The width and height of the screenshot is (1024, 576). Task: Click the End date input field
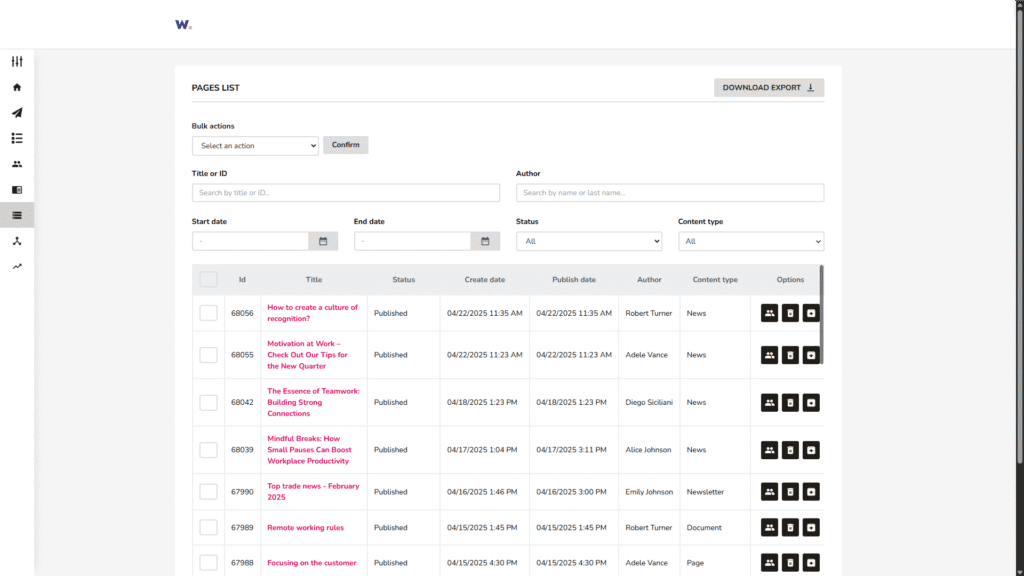(412, 241)
